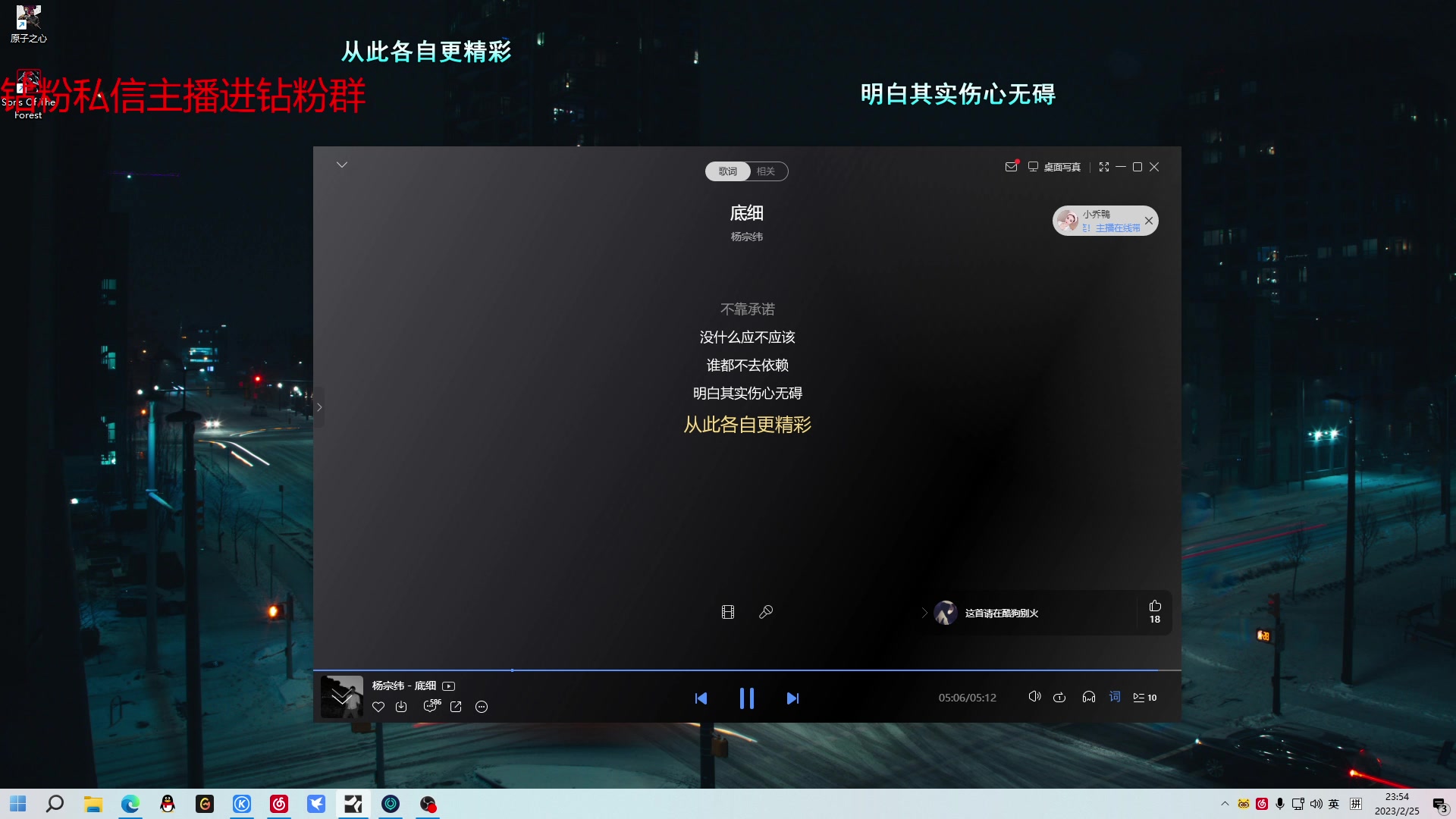Open the sound effects headphone settings

tap(1088, 697)
